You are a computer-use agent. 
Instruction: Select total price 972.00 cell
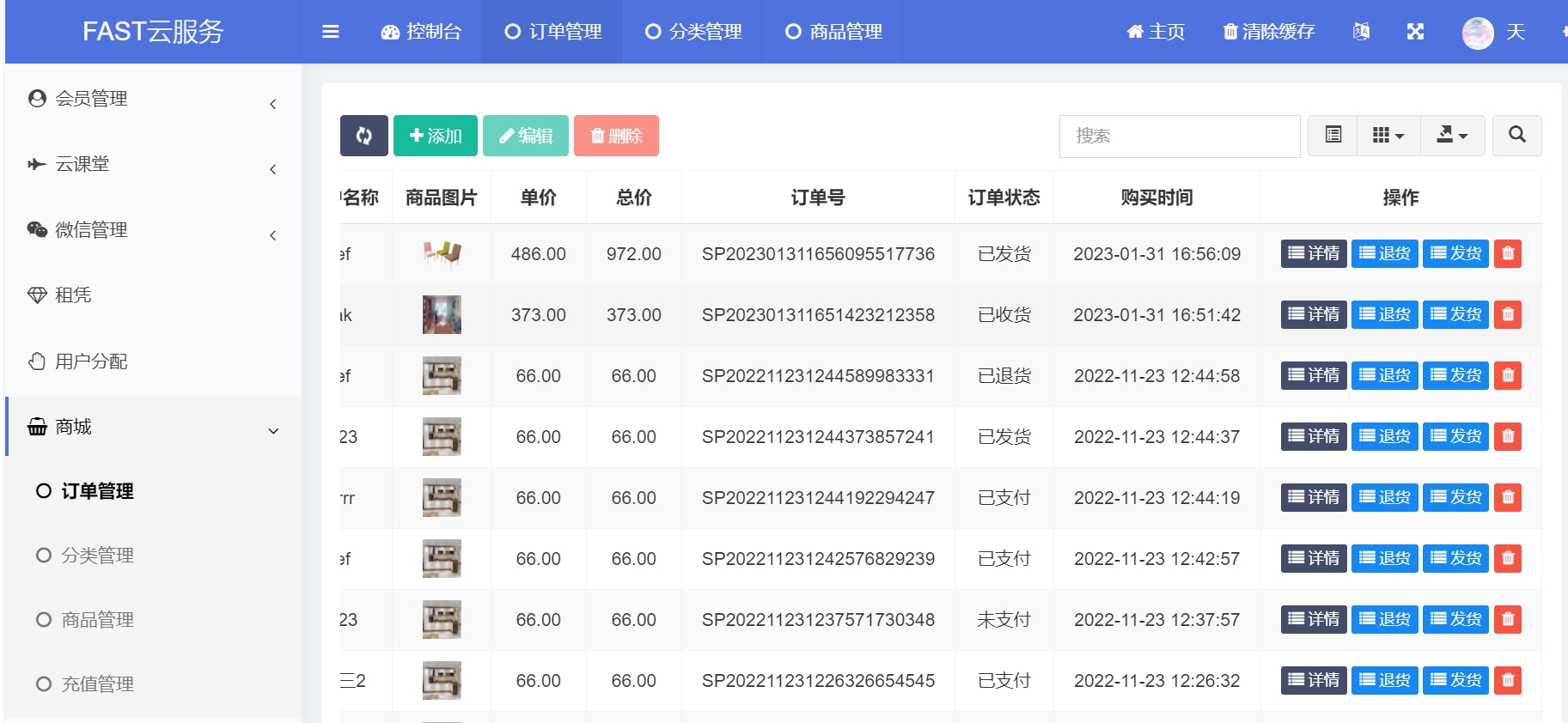(634, 254)
